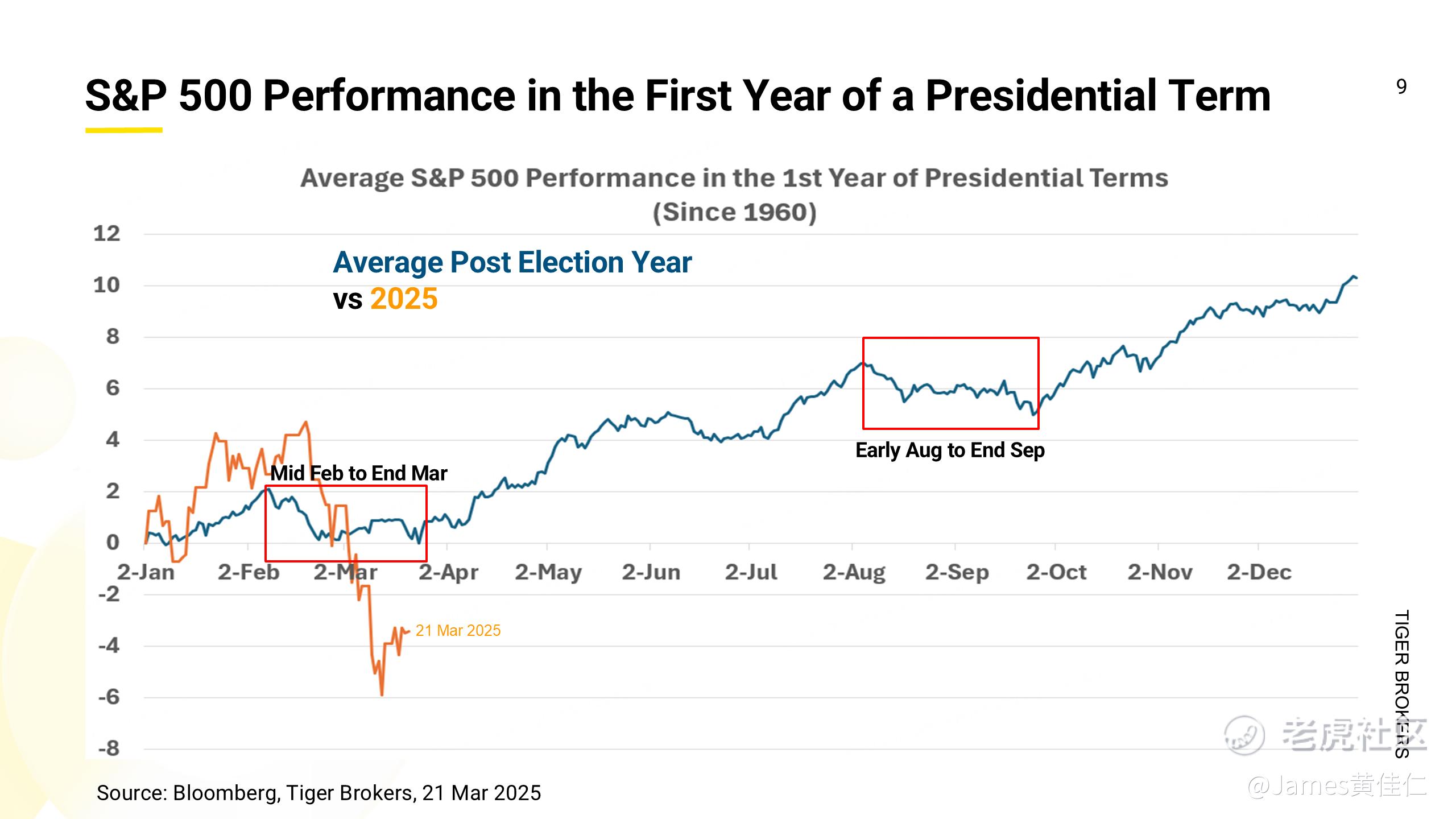Click the source citation line
Screen dimensions: 1456x819
click(x=319, y=792)
